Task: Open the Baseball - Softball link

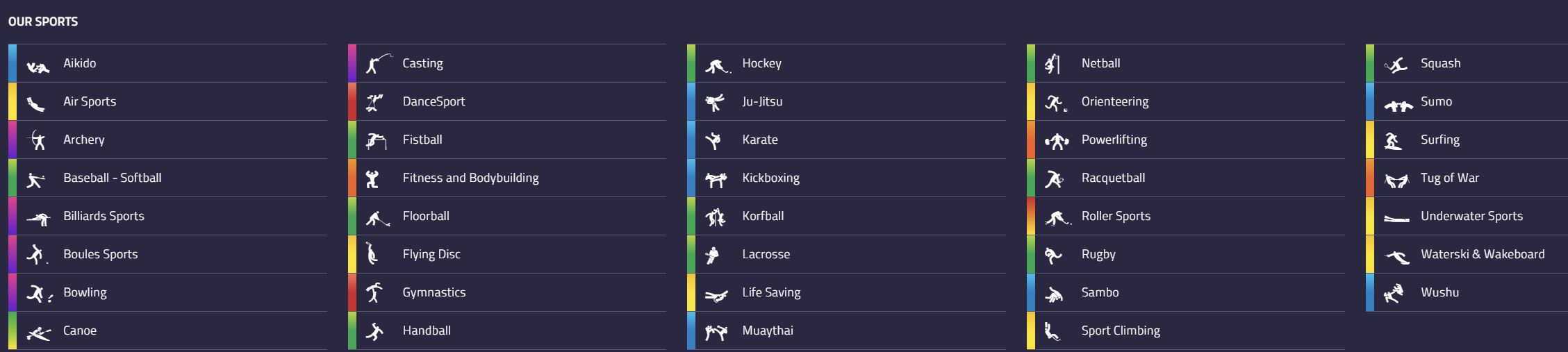Action: tap(112, 178)
